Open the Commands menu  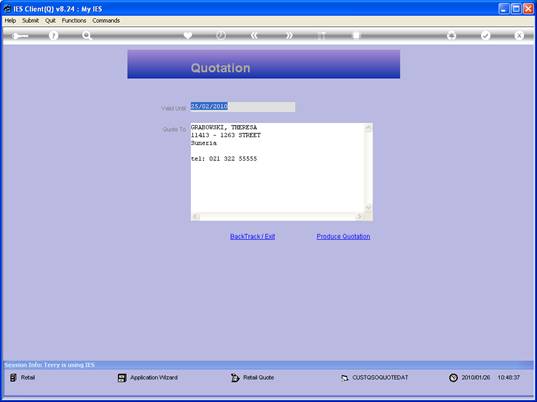click(x=106, y=21)
